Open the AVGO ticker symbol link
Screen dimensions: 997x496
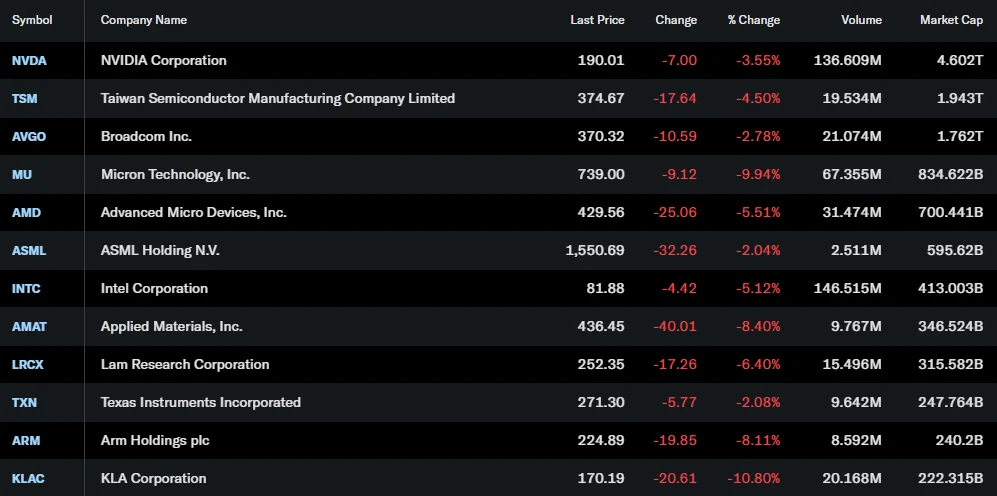[x=29, y=137]
